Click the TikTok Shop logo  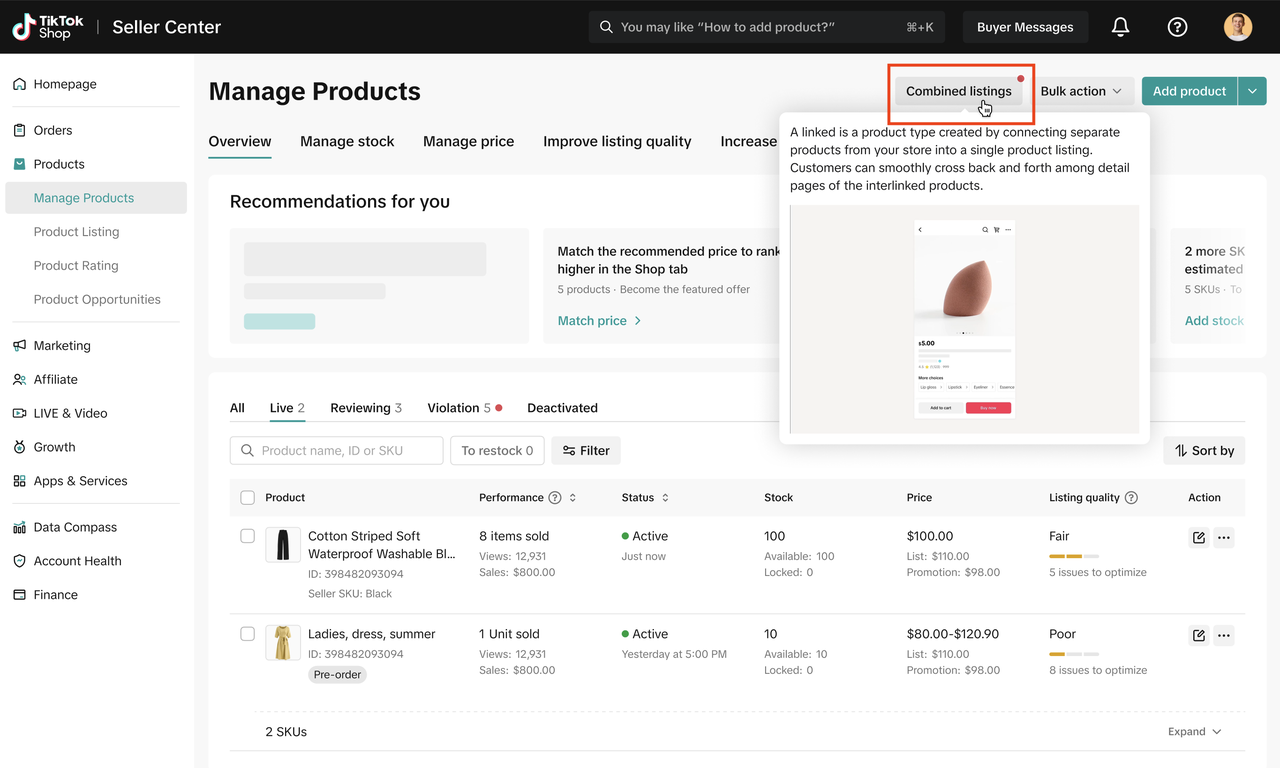(48, 27)
